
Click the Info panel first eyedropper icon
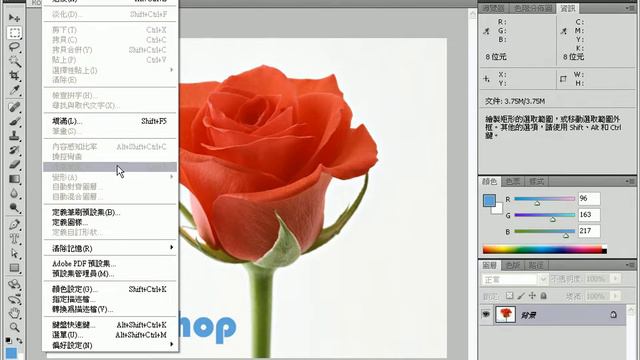(486, 31)
